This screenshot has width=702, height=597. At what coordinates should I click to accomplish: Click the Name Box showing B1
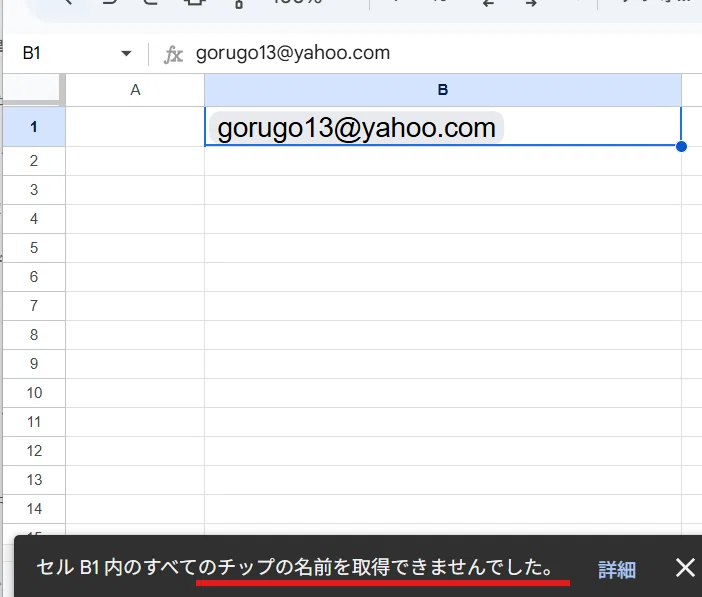pyautogui.click(x=72, y=53)
